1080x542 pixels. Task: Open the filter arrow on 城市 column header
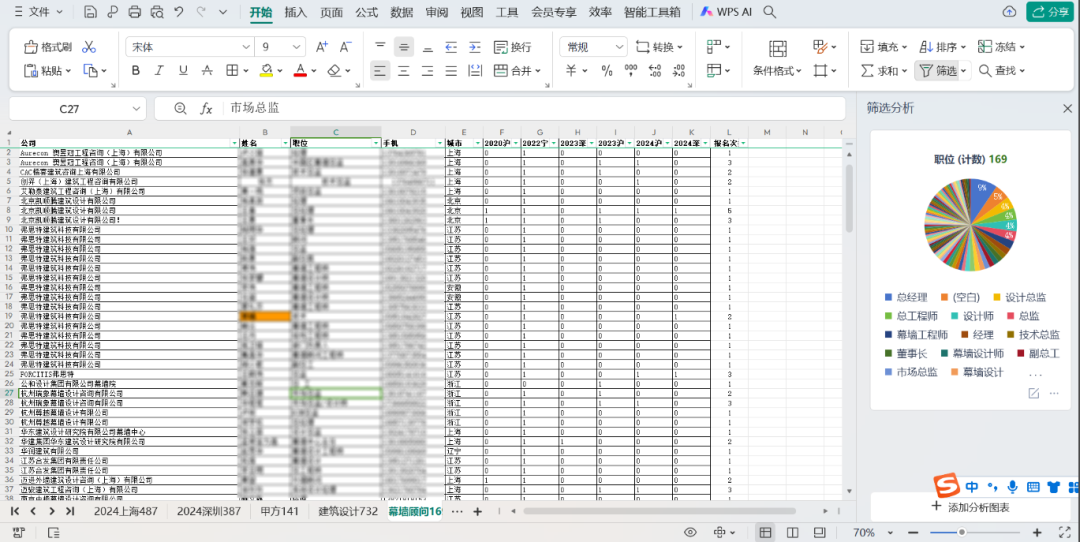(476, 143)
